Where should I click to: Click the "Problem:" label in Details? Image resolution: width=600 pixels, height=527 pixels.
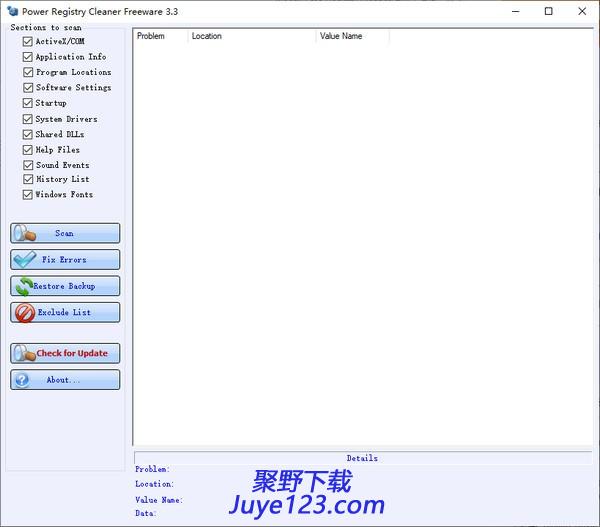pos(152,469)
